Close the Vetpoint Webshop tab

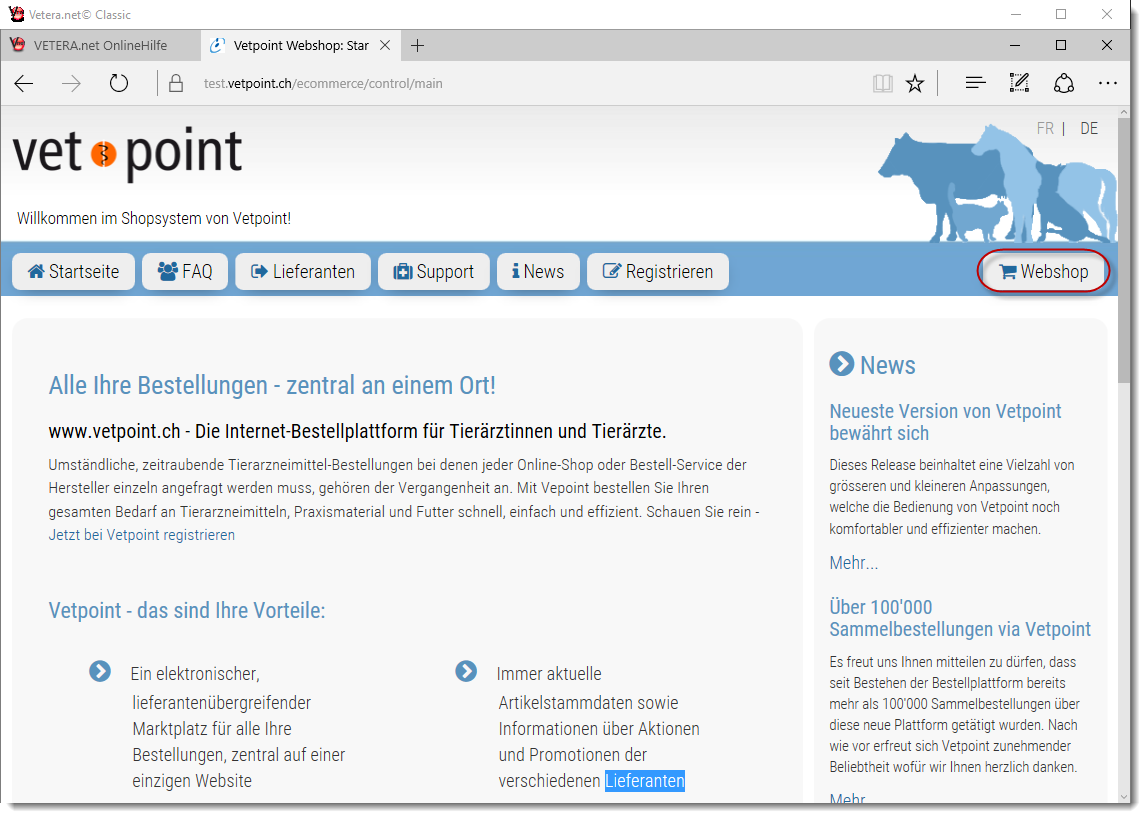click(x=385, y=45)
